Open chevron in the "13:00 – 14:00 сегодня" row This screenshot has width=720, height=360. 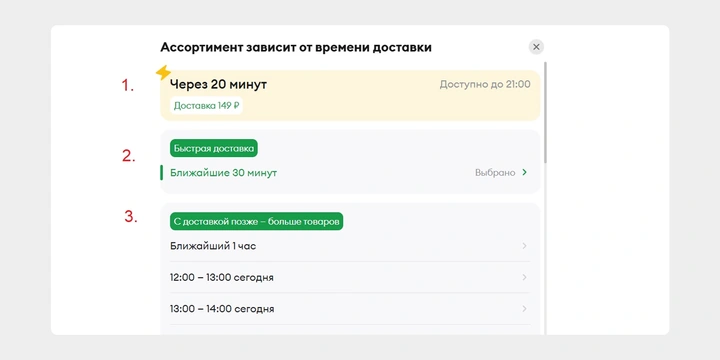524,309
